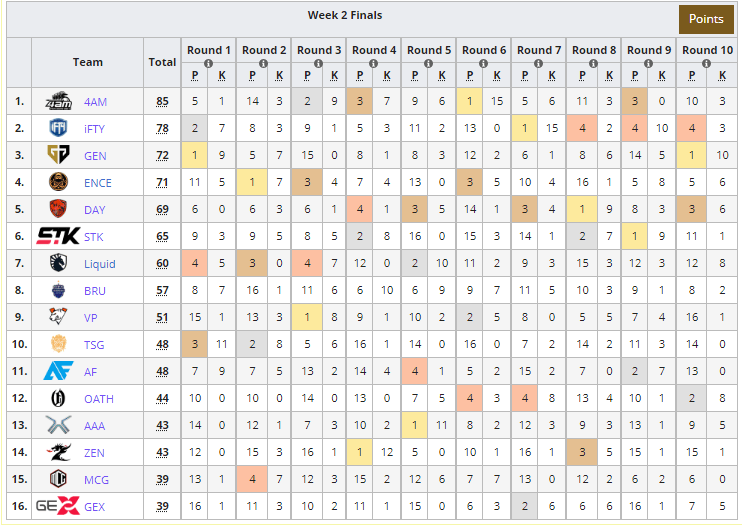Click the GEX team logo
This screenshot has width=742, height=526.
58,506
